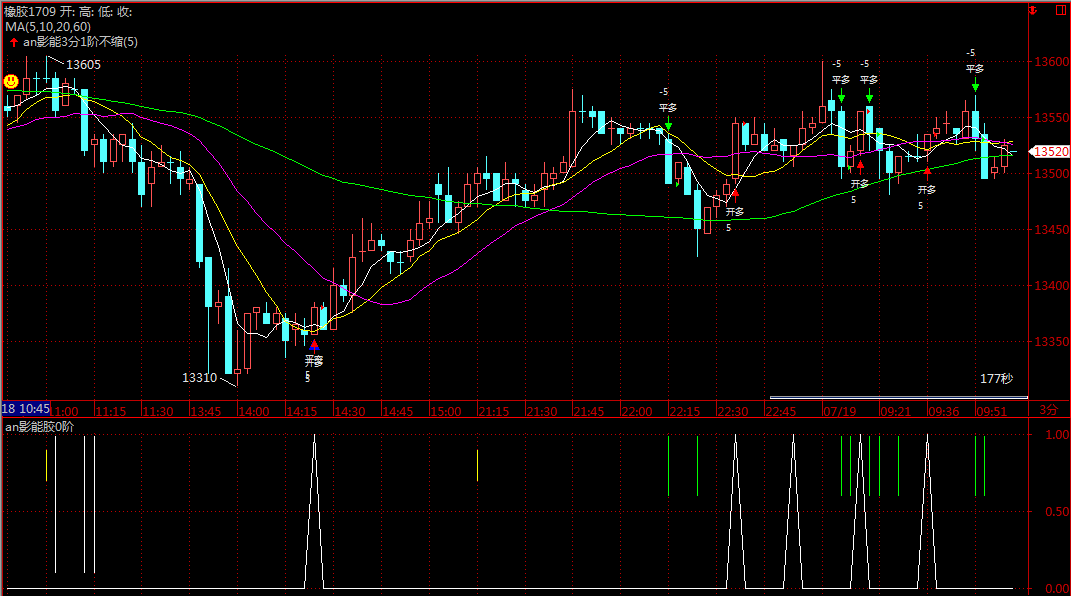Click the 15:00 time axis label
1071x596 pixels.
445,412
